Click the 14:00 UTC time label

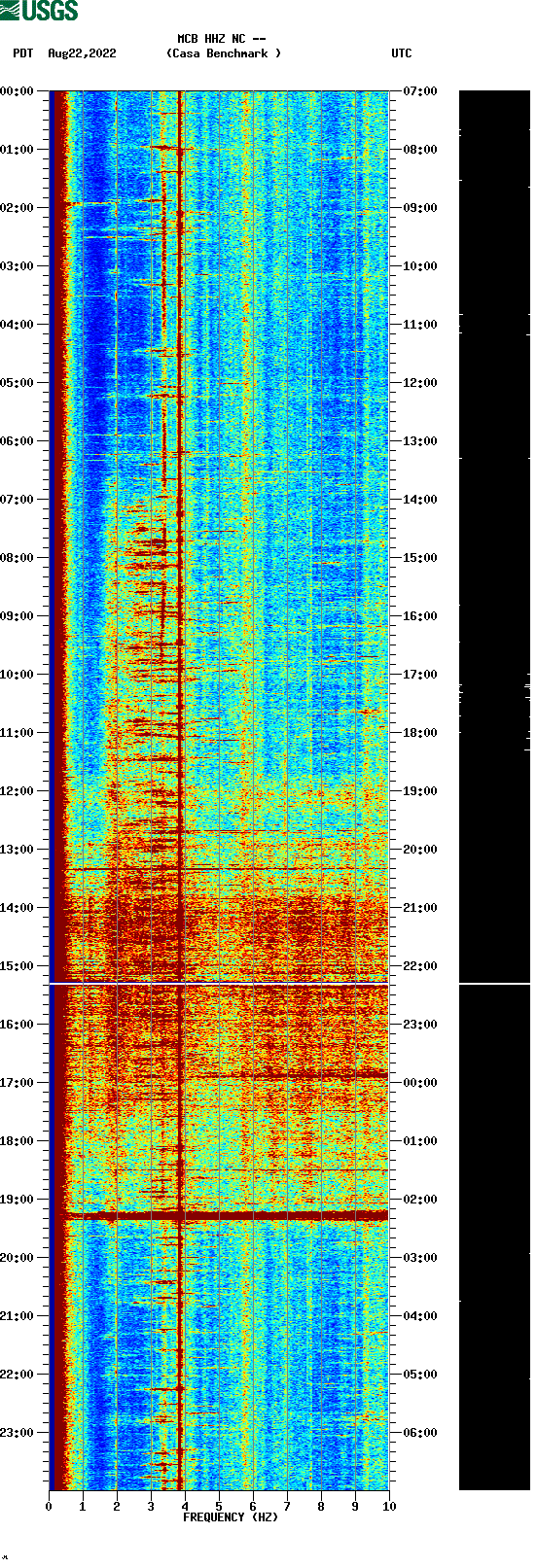[x=420, y=500]
